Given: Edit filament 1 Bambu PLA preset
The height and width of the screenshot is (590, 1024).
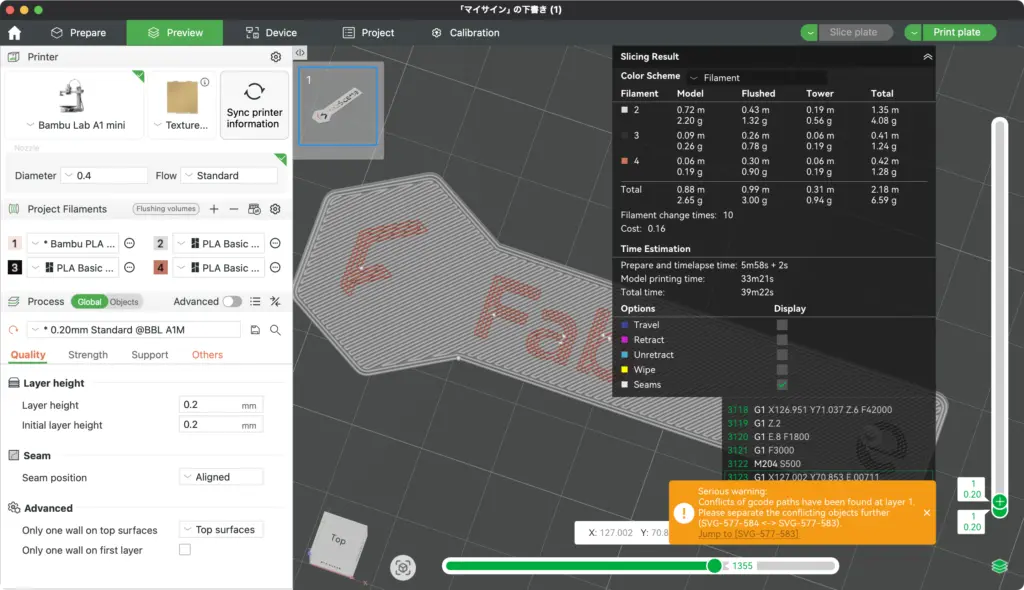Looking at the screenshot, I should click(x=129, y=244).
